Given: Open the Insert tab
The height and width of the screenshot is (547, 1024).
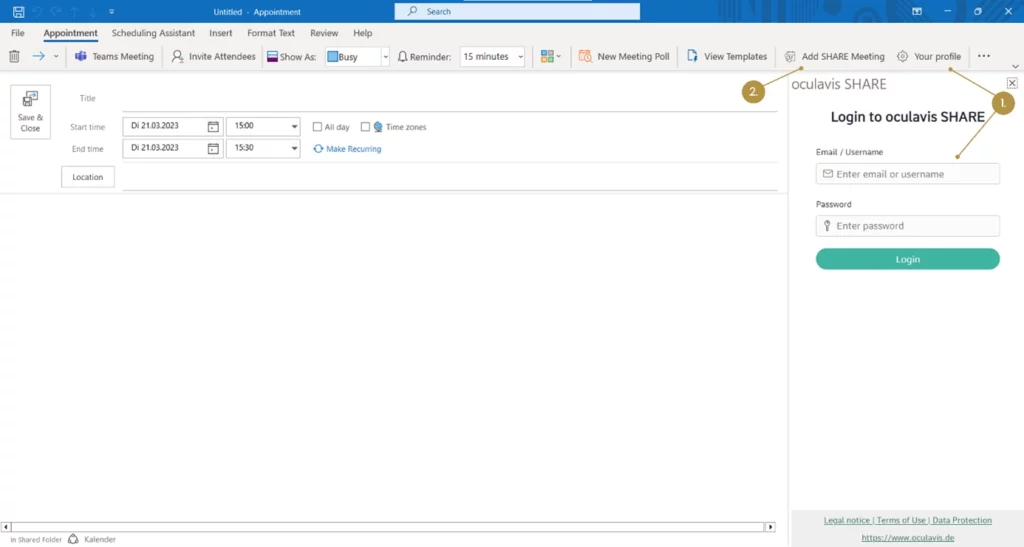Looking at the screenshot, I should coord(221,33).
